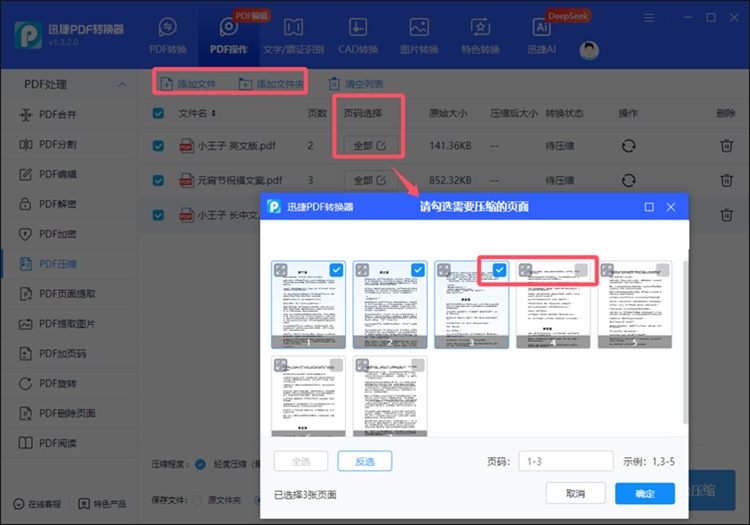The image size is (750, 525).
Task: Check page 5 thumbnail checkbox
Action: click(x=662, y=270)
